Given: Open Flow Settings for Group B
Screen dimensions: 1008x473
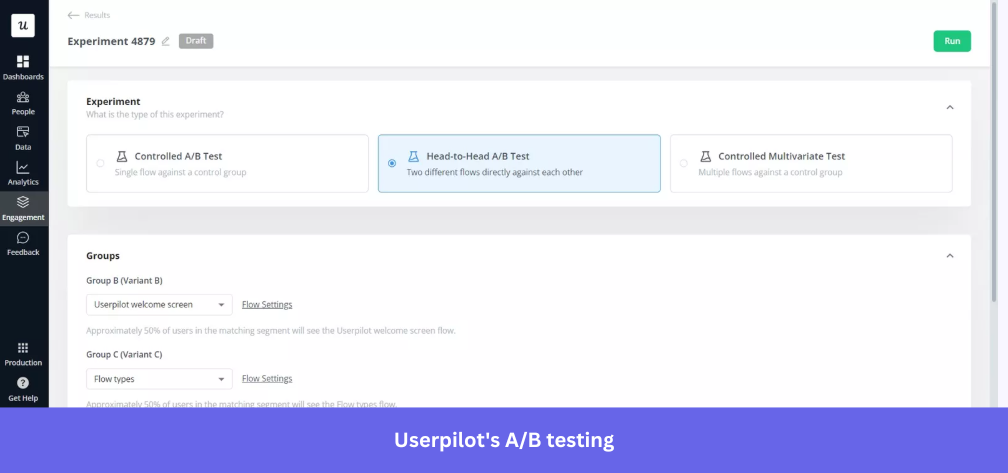Looking at the screenshot, I should point(267,305).
